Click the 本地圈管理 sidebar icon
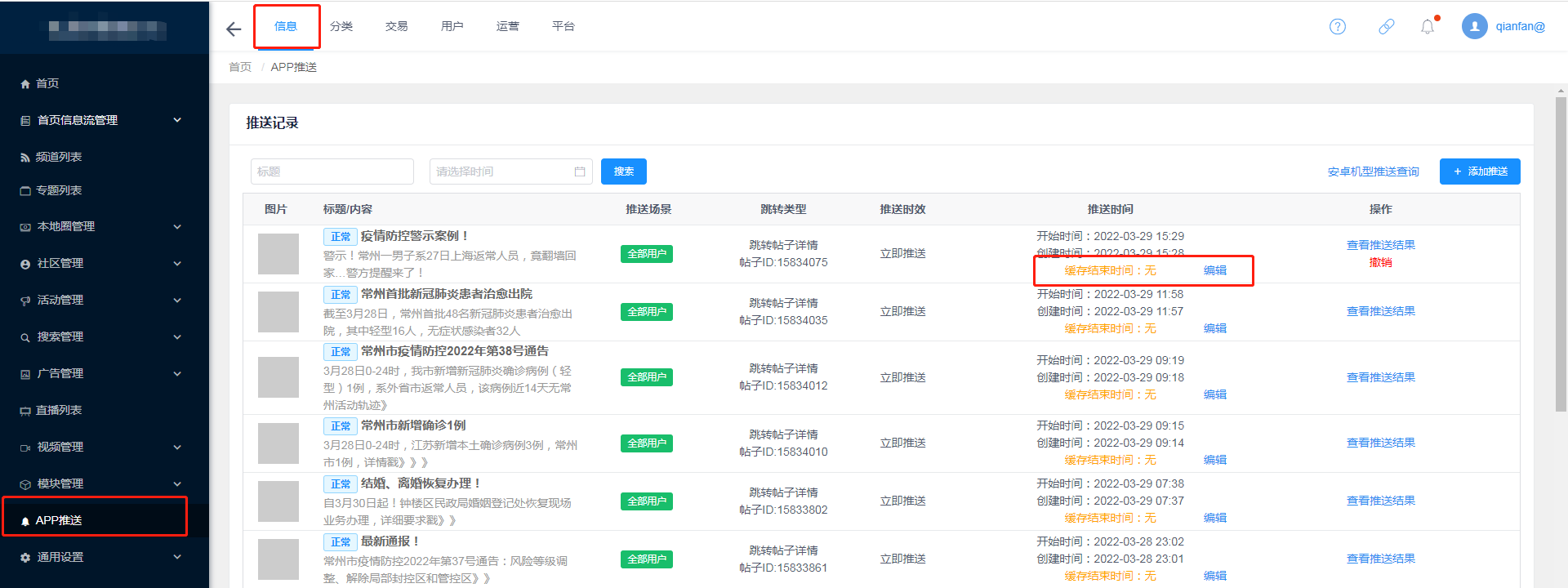The image size is (1568, 588). click(25, 227)
